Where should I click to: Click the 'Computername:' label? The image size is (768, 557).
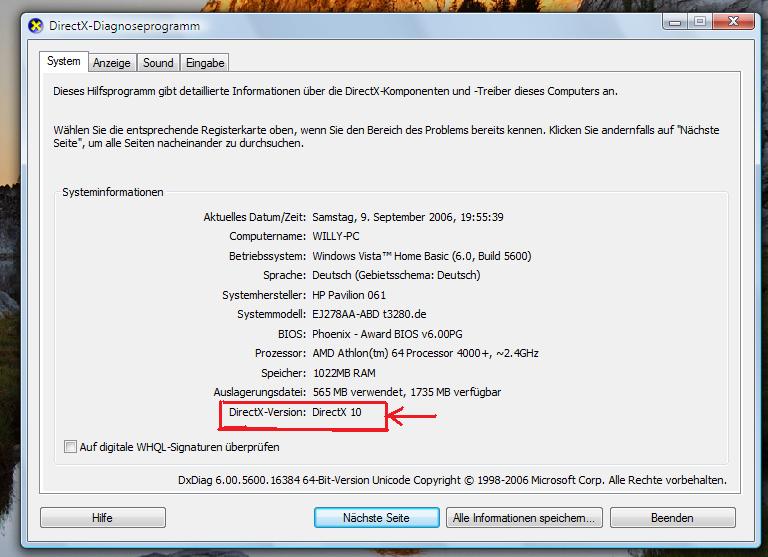[267, 236]
